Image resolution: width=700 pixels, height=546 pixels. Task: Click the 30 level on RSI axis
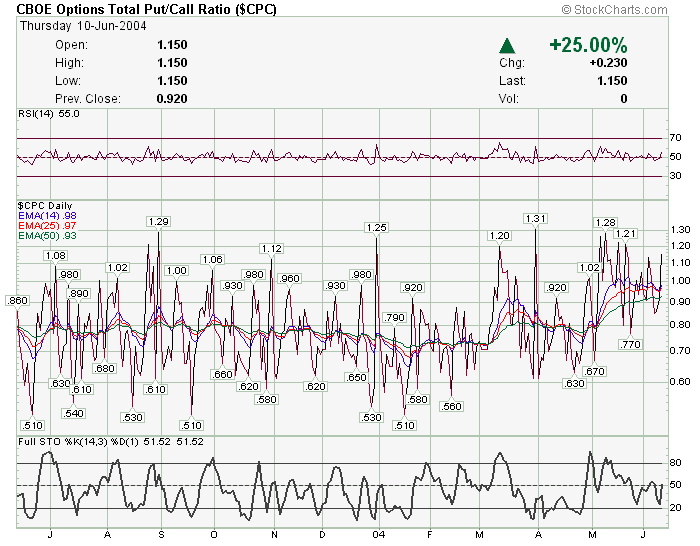tap(675, 176)
